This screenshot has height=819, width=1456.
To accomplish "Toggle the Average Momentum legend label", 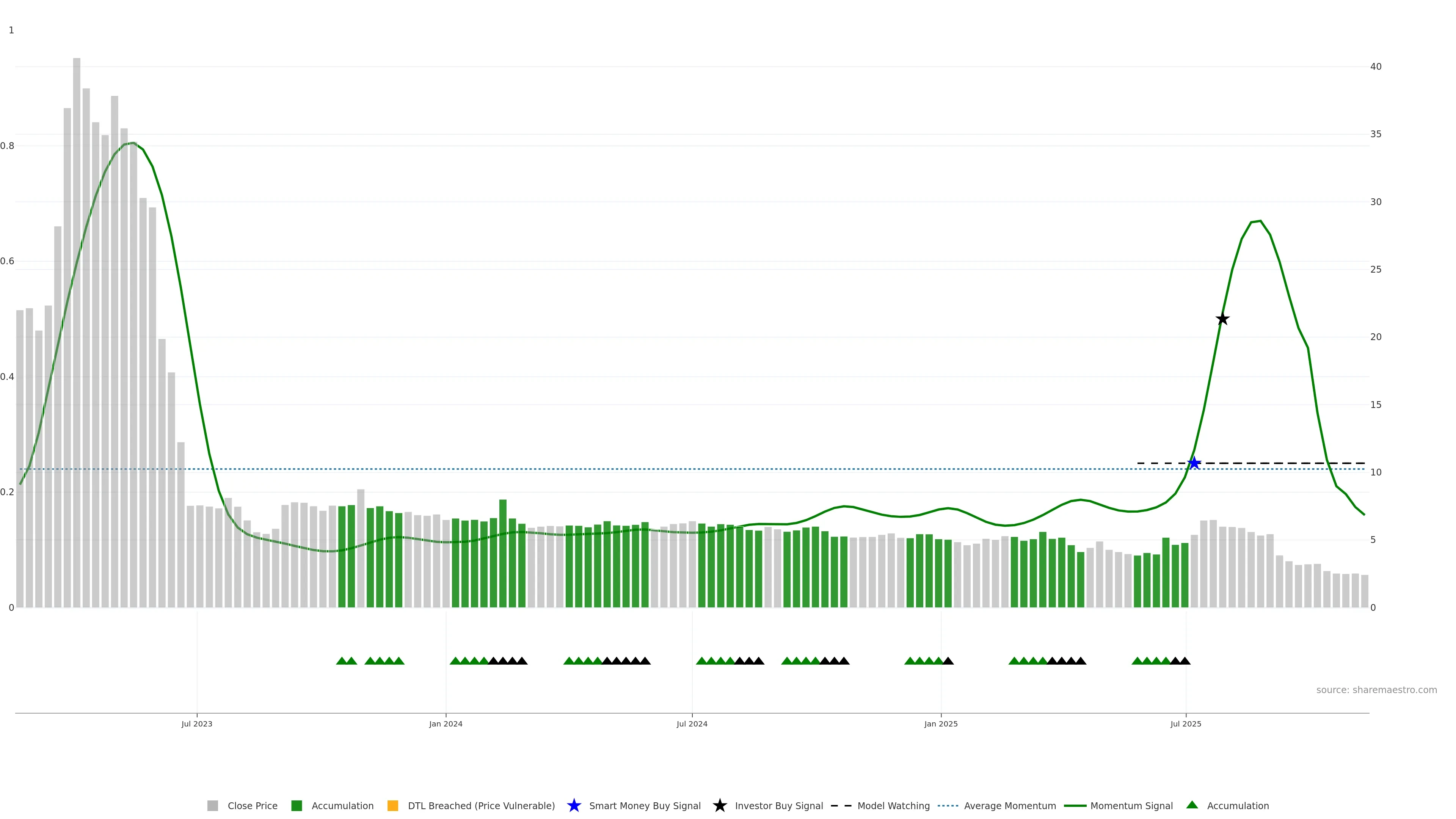I will [x=1009, y=805].
